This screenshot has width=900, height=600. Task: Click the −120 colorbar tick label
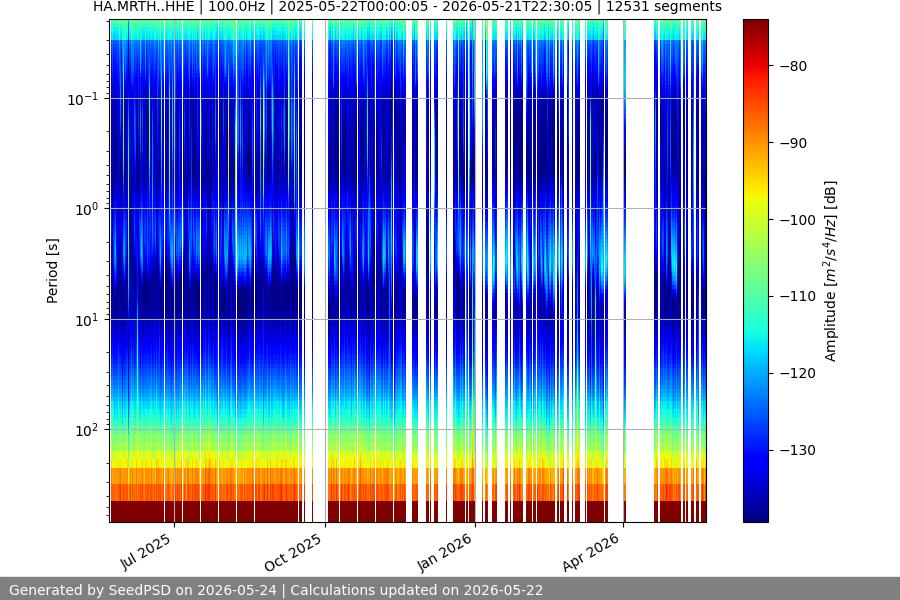(x=798, y=373)
